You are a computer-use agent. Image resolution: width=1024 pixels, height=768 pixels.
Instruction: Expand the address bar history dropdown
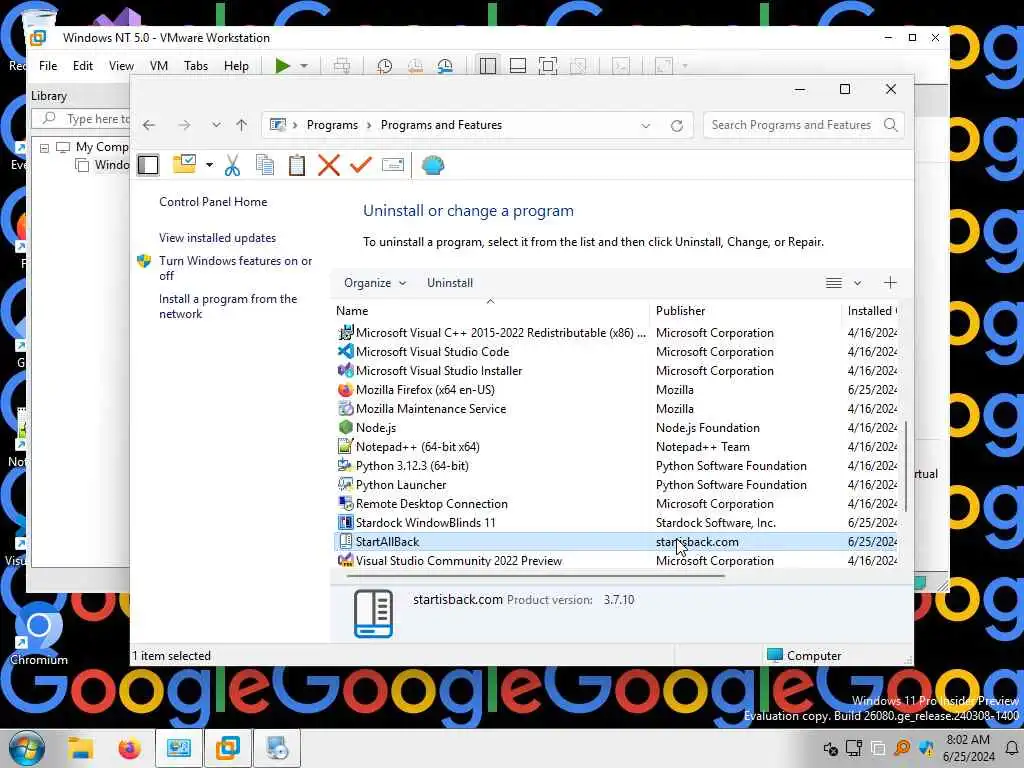(645, 125)
